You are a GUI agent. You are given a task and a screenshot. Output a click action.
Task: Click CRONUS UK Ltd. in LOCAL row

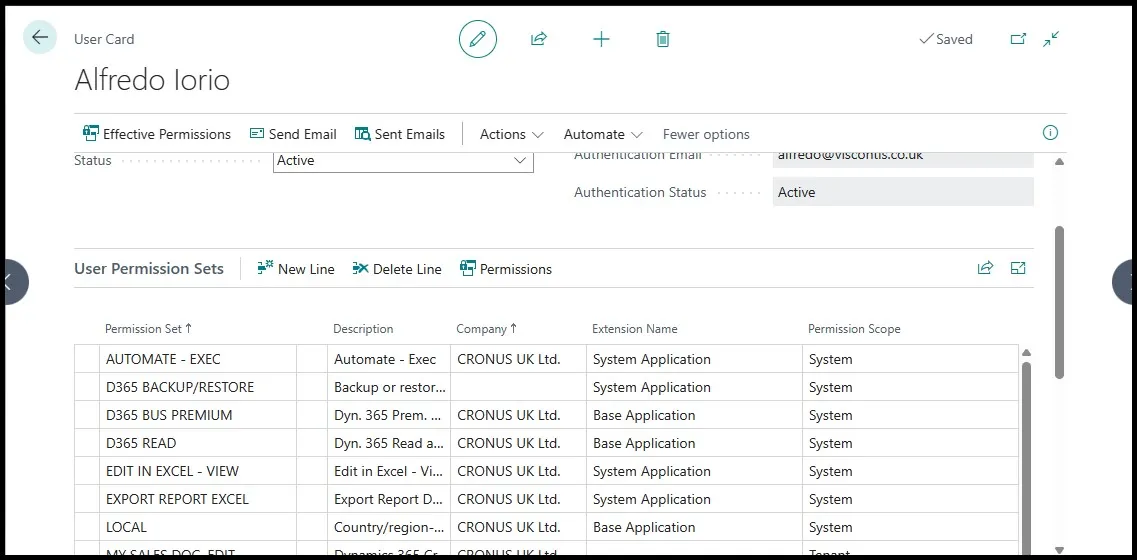518,527
